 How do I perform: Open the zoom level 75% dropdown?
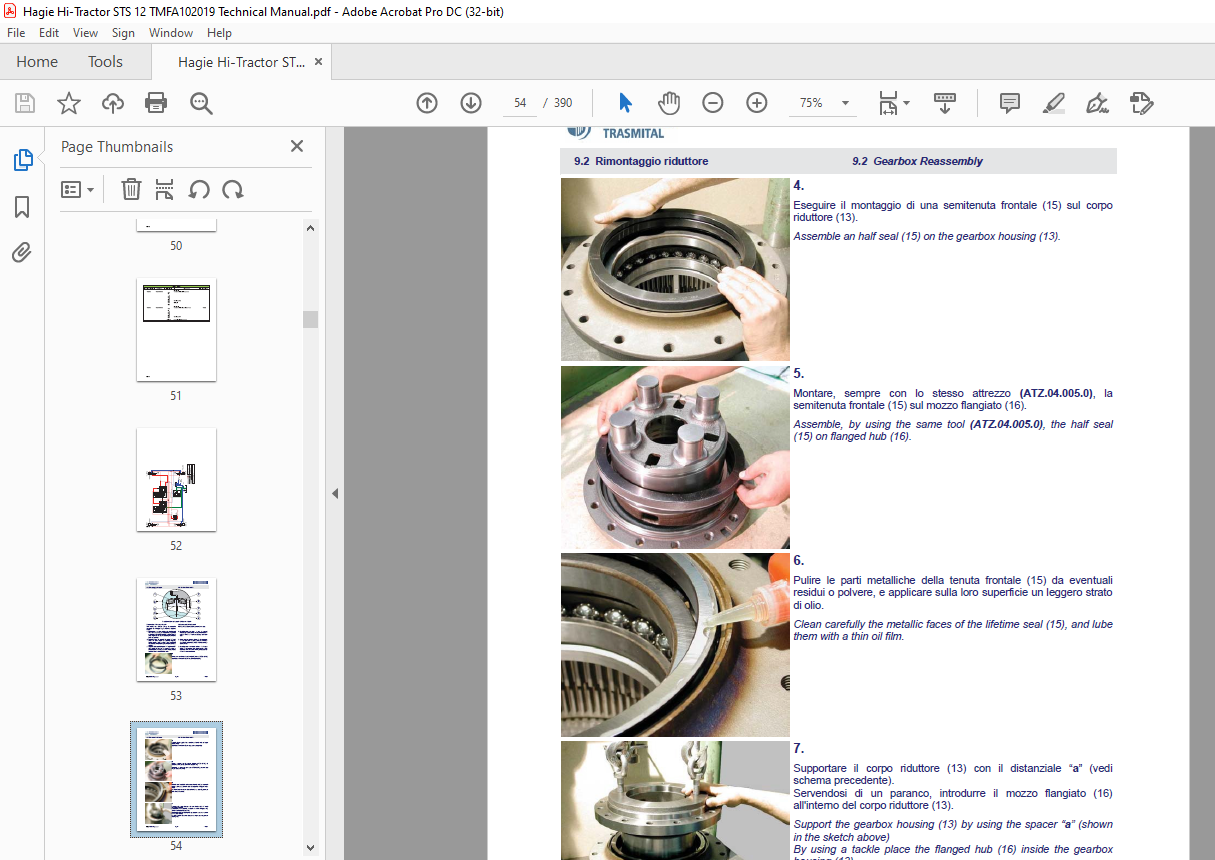click(845, 103)
